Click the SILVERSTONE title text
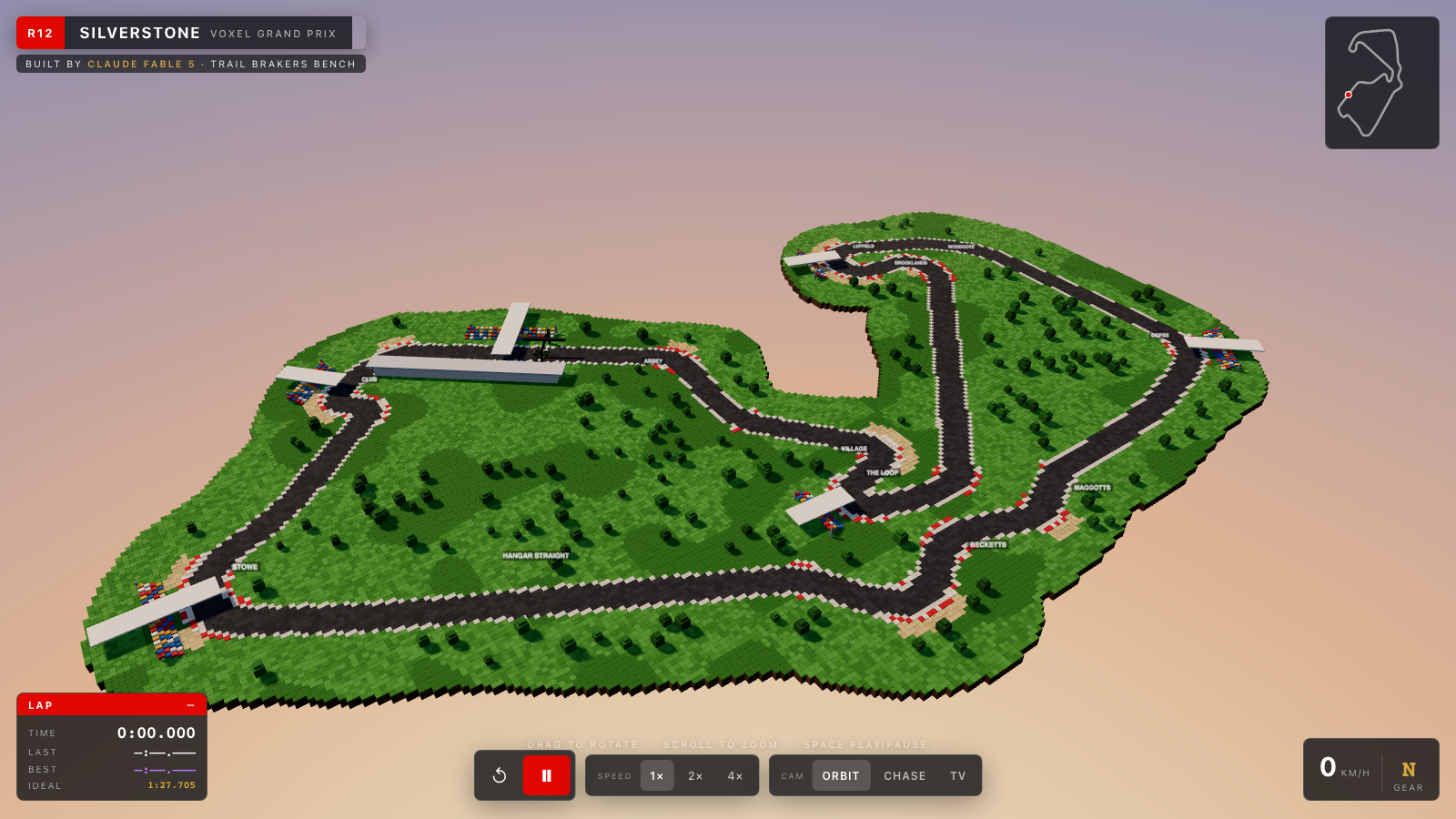Image resolution: width=1456 pixels, height=819 pixels. coord(140,33)
